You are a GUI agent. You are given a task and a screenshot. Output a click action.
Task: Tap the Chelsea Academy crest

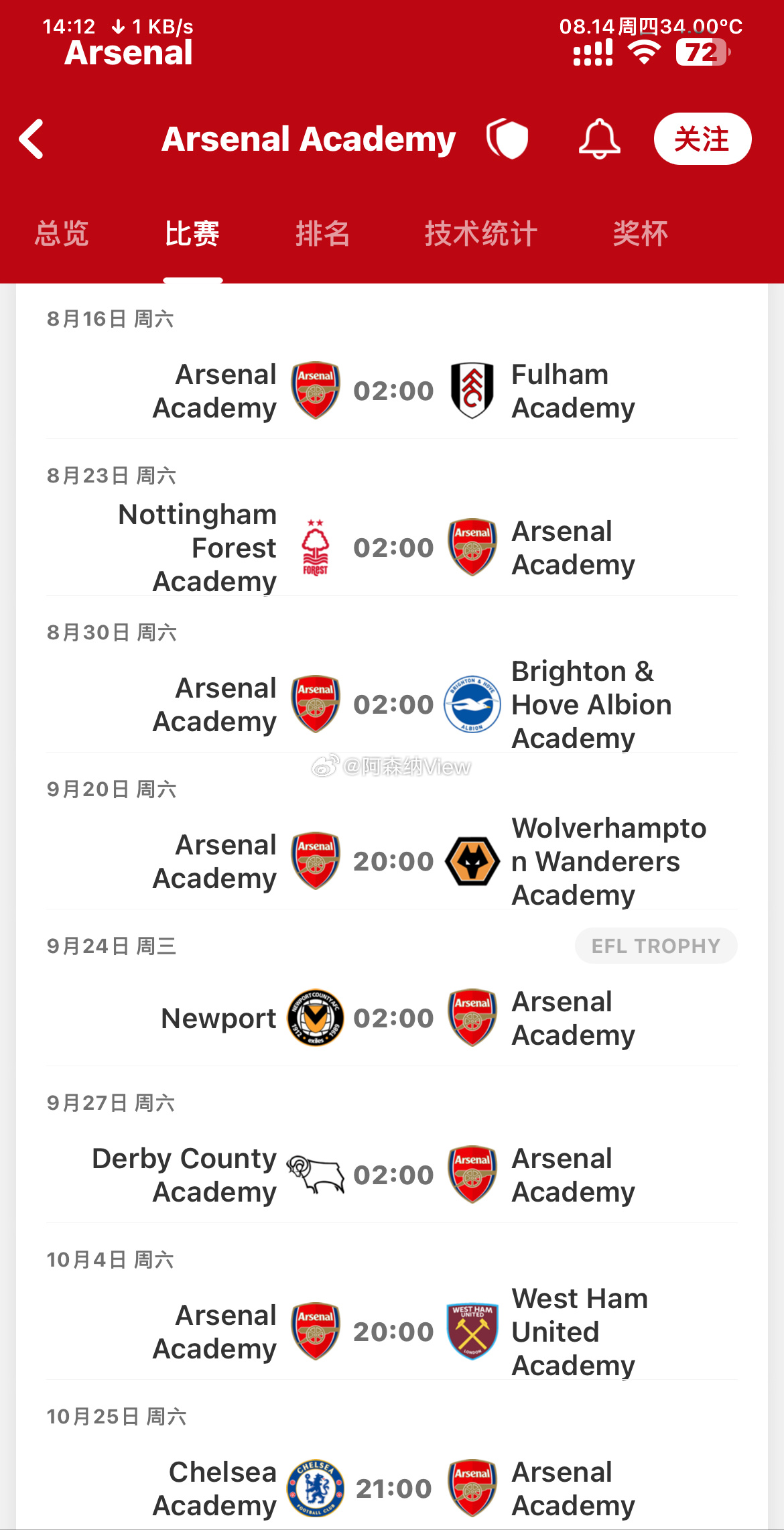coord(315,1488)
